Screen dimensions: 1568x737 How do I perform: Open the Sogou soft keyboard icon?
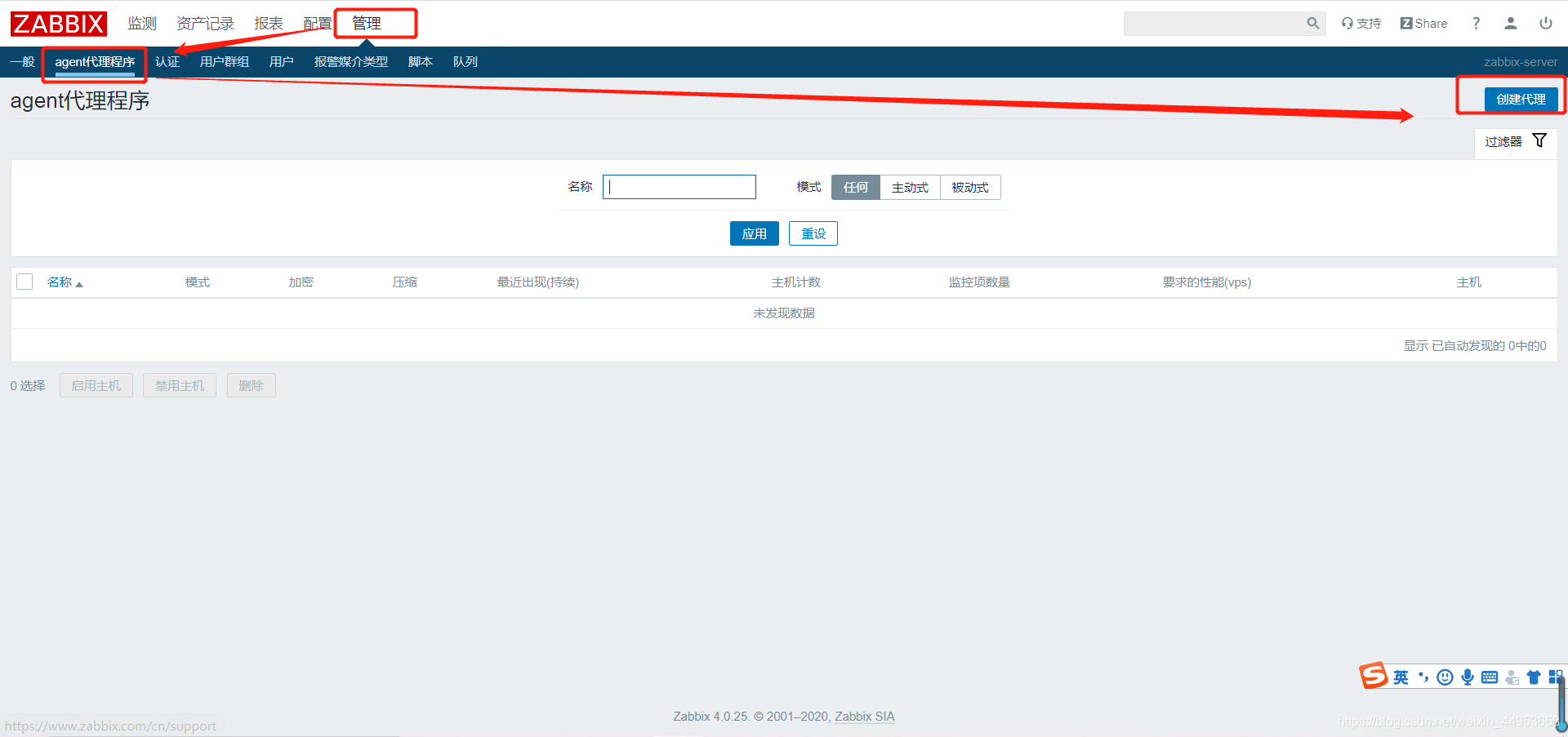click(x=1490, y=677)
